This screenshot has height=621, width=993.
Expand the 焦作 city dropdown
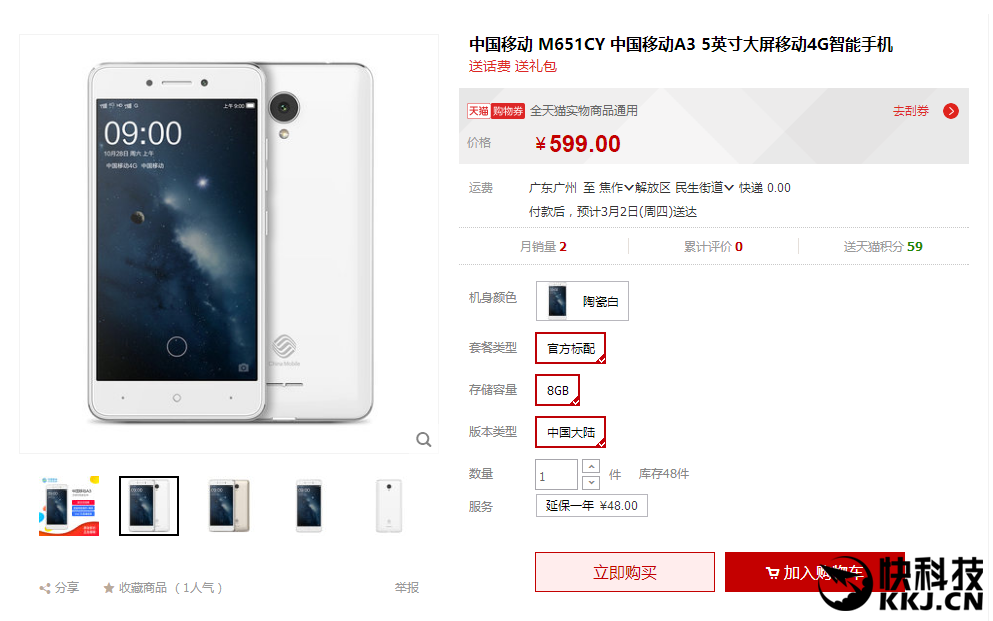[x=616, y=188]
